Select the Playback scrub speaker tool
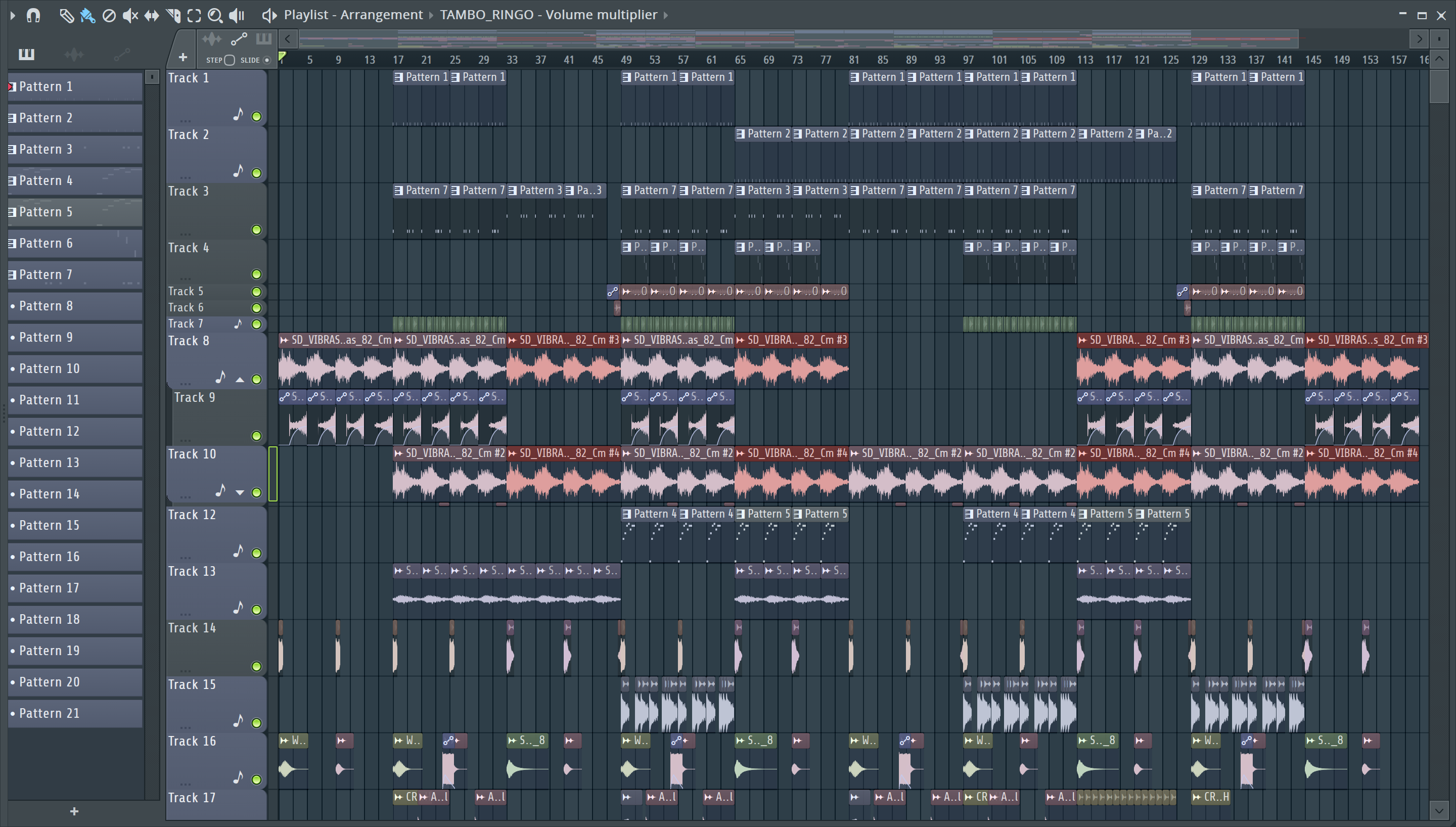 tap(237, 15)
